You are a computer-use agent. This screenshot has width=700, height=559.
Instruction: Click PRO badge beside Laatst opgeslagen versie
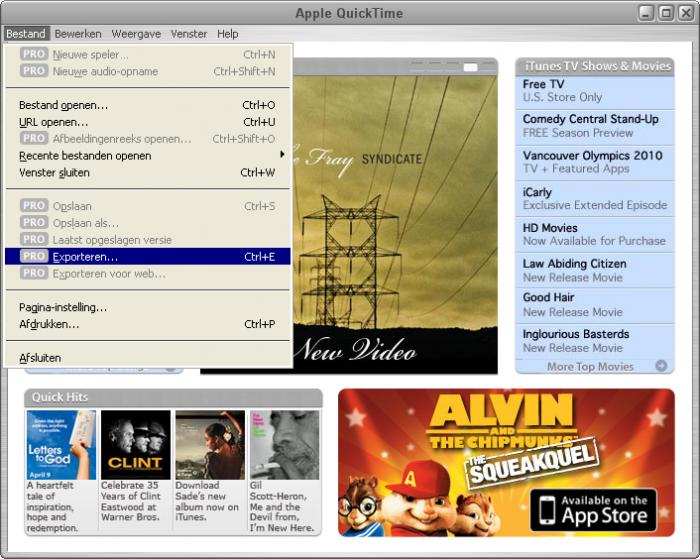tap(34, 240)
